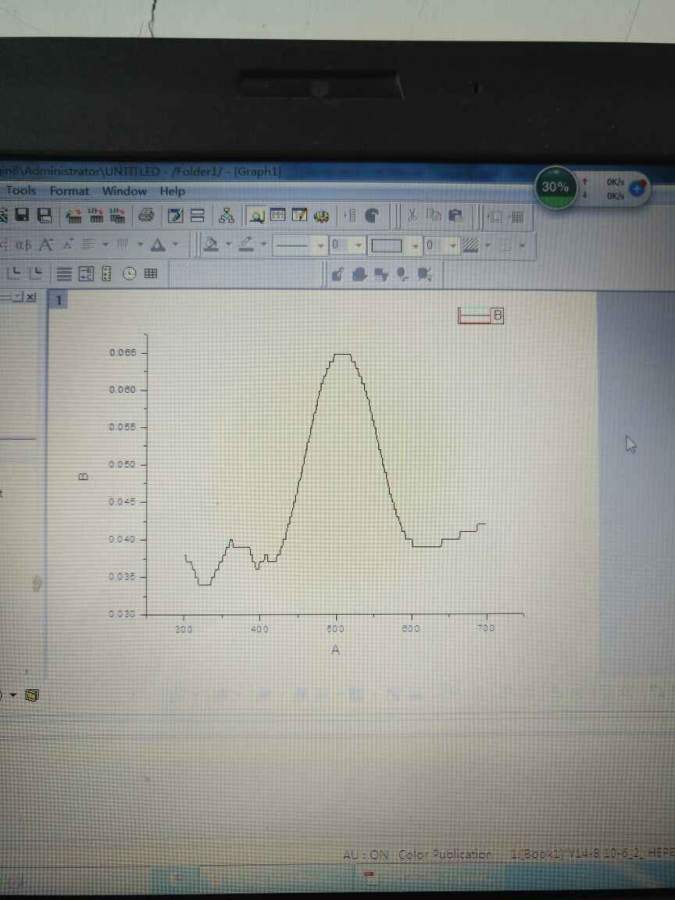This screenshot has height=900, width=675.
Task: Click the second Mask toolbar icon
Action: [359, 275]
